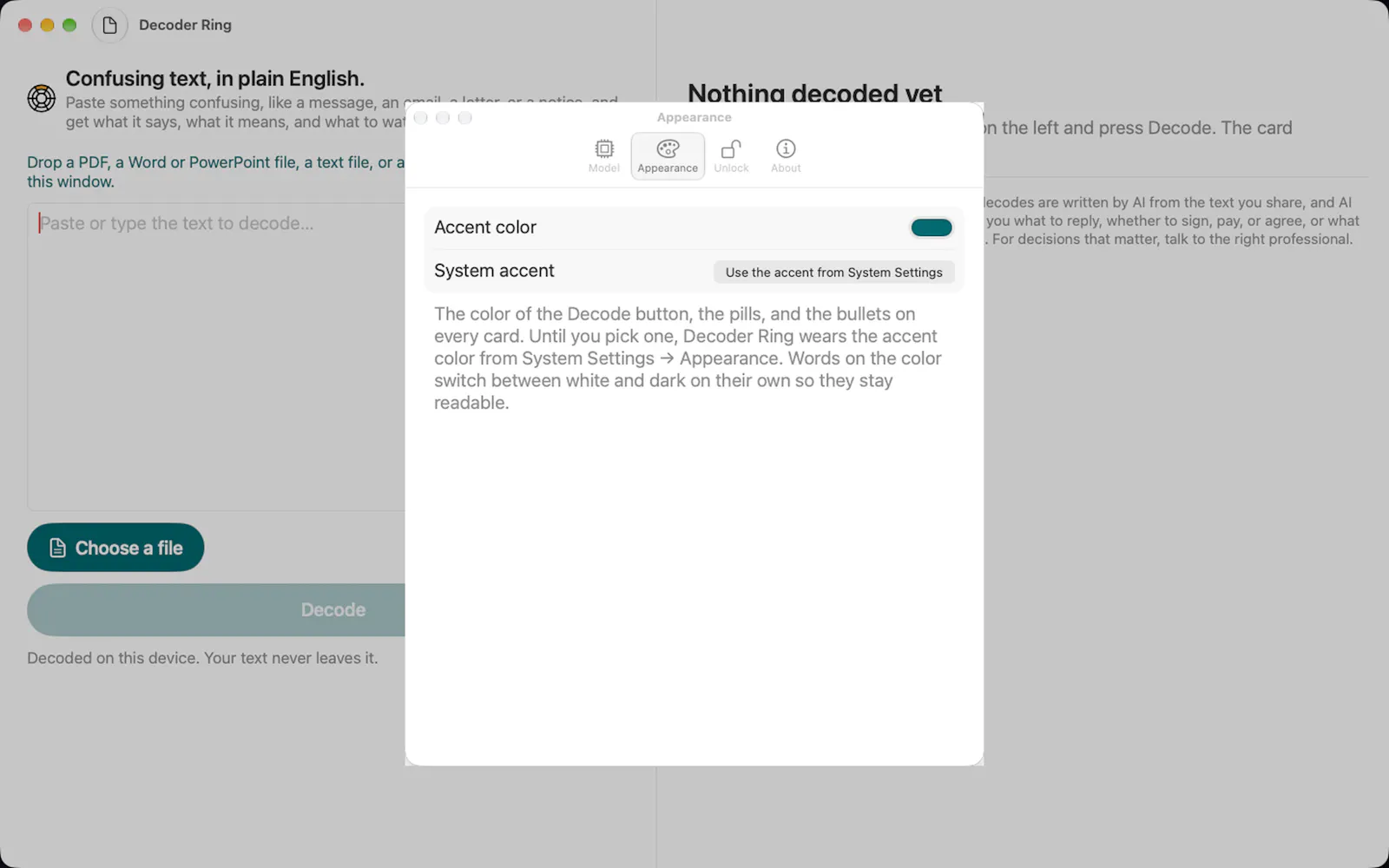Click 'Decoded on this device' privacy note

click(202, 658)
